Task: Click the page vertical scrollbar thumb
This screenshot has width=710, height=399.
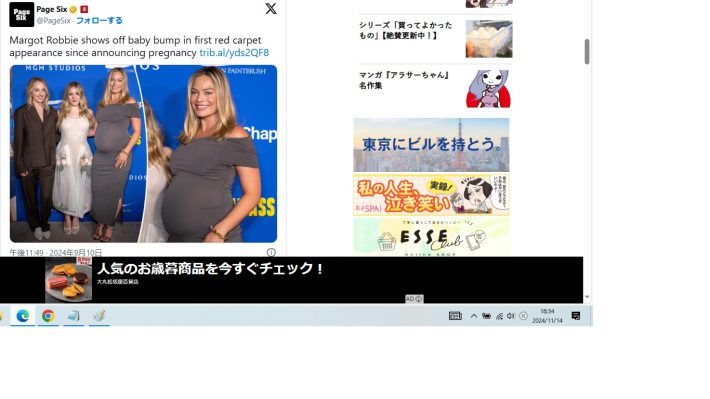Action: 587,52
